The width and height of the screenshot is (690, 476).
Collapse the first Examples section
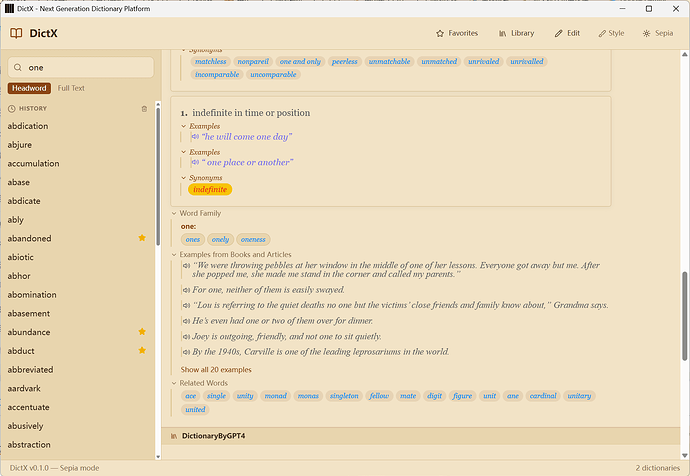click(184, 126)
